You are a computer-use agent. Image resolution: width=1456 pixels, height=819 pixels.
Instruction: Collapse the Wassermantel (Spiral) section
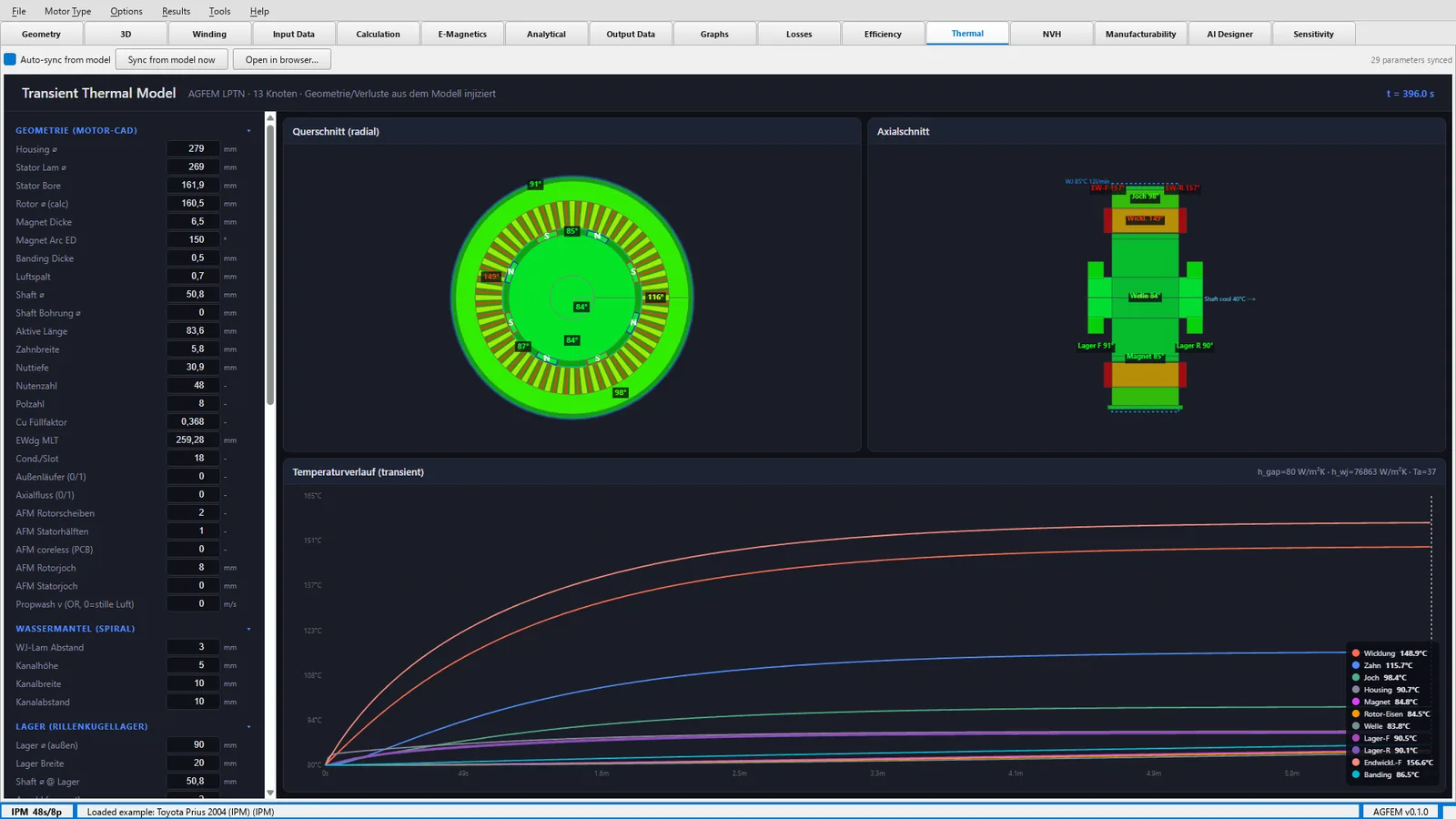tap(248, 629)
